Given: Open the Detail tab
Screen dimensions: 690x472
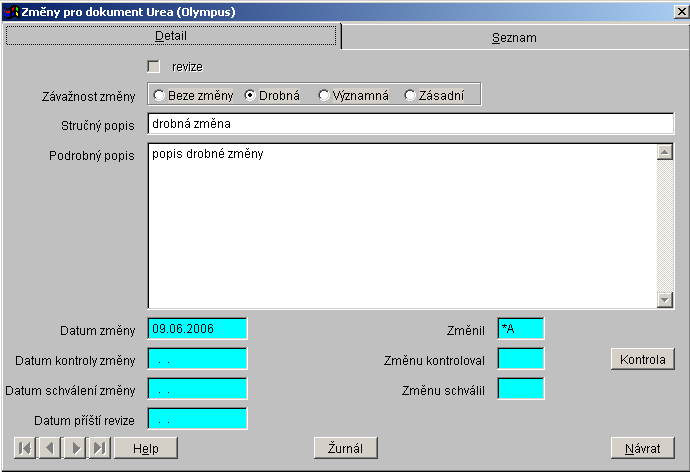Looking at the screenshot, I should [x=171, y=36].
